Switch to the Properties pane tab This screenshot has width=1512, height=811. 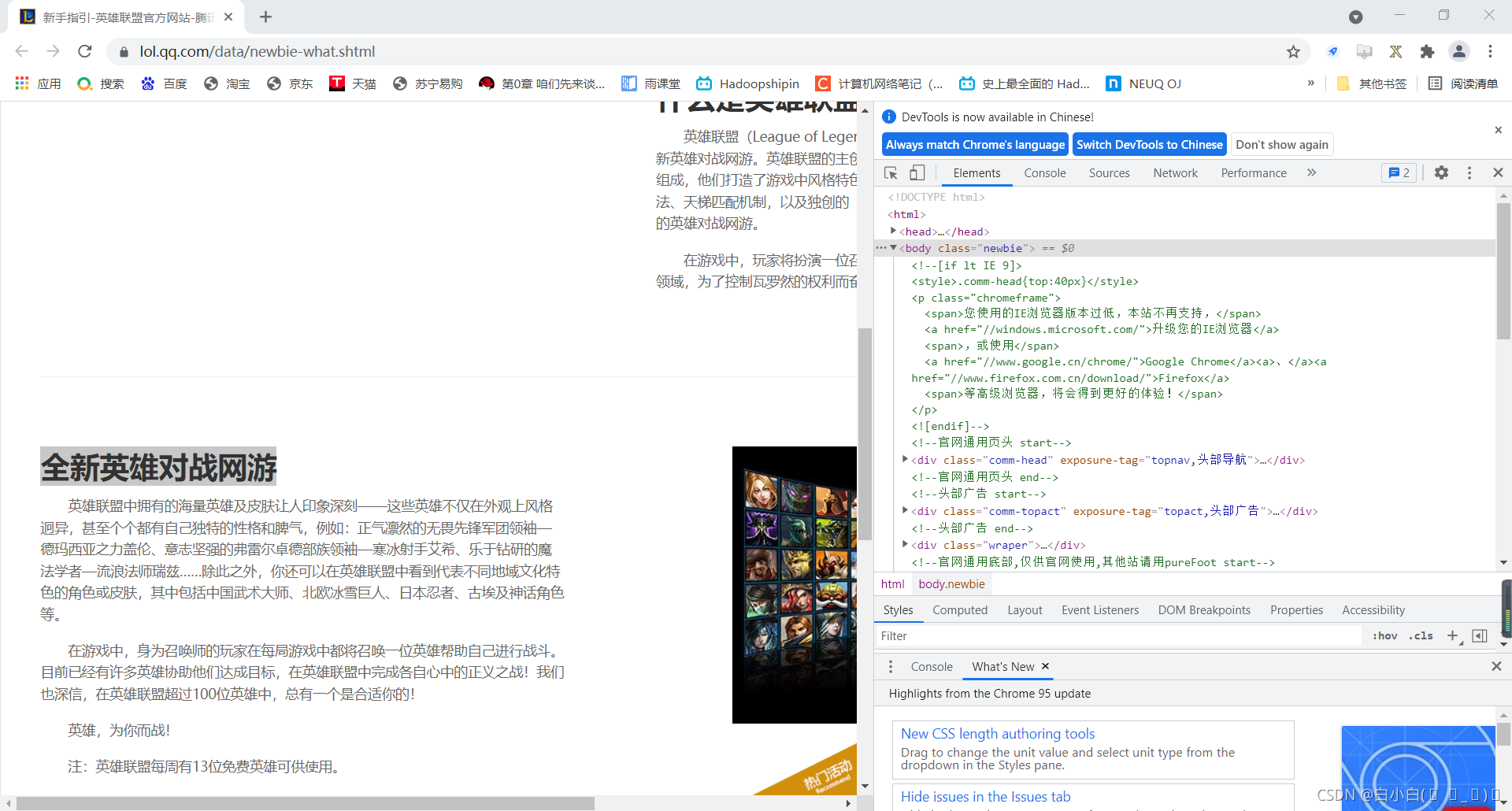pos(1296,610)
